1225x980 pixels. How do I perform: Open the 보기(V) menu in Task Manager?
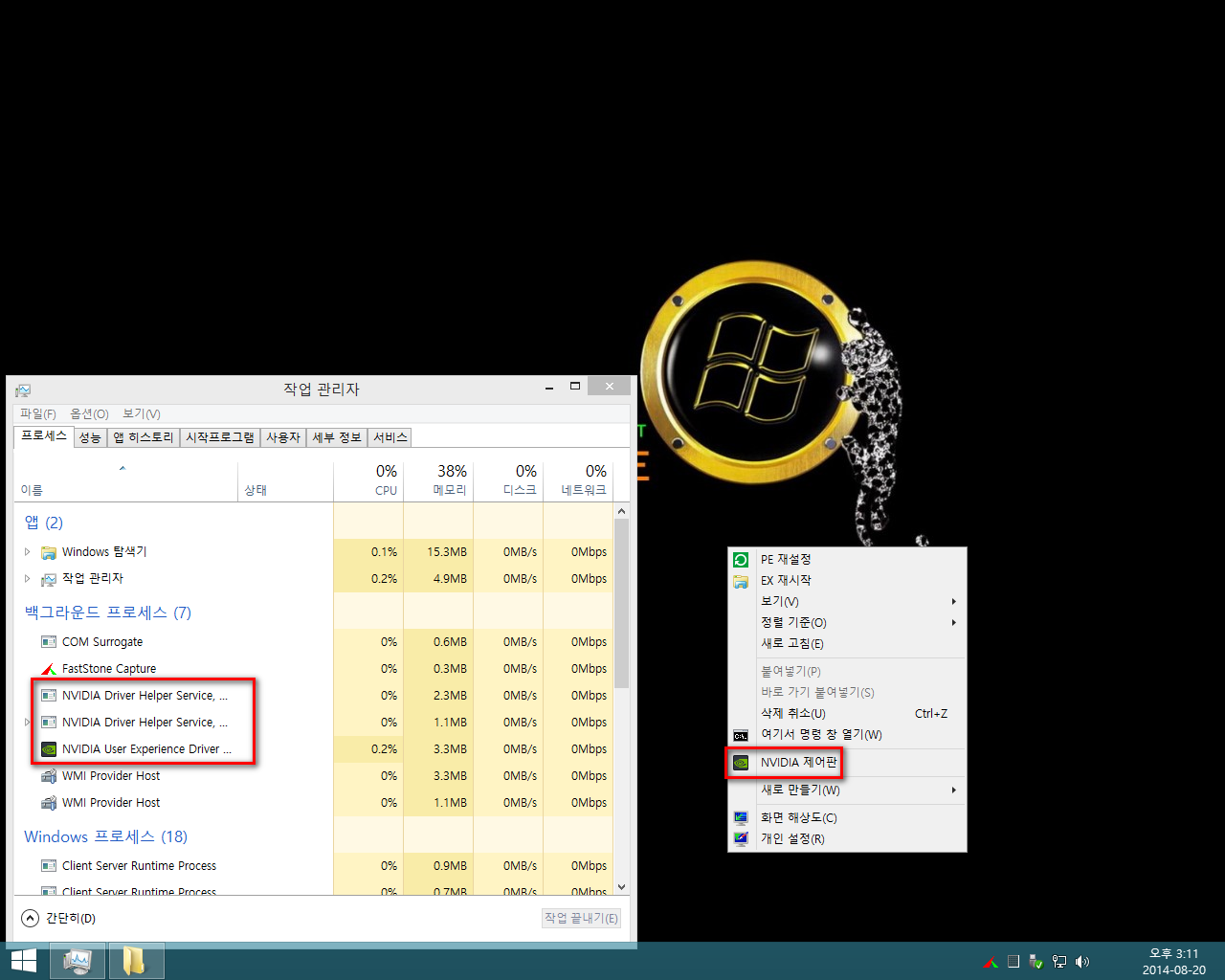click(x=142, y=414)
